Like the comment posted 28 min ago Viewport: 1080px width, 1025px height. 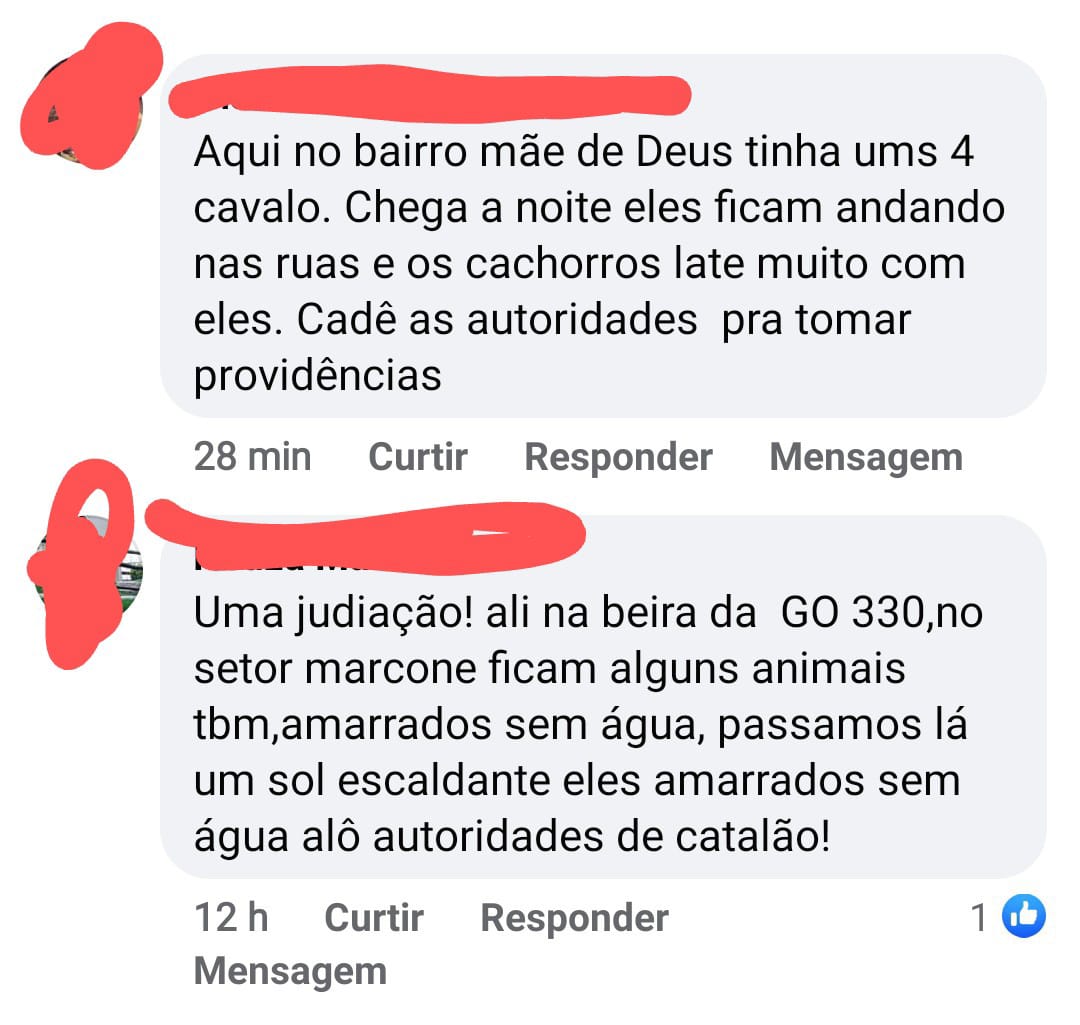click(418, 457)
